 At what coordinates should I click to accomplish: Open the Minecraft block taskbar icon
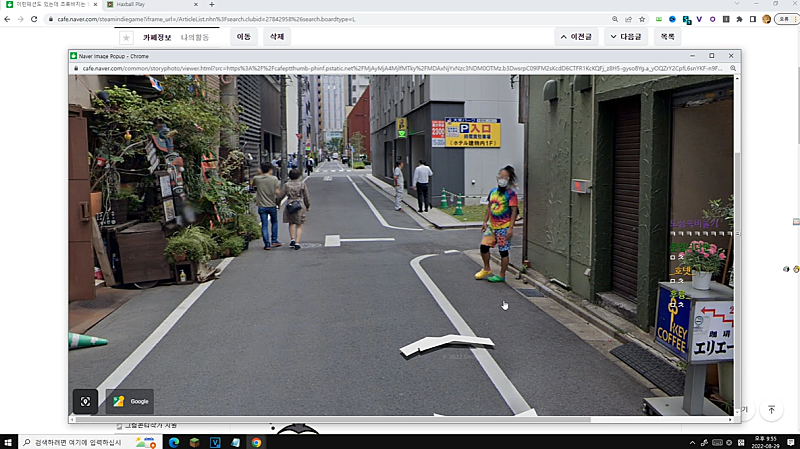[x=194, y=442]
